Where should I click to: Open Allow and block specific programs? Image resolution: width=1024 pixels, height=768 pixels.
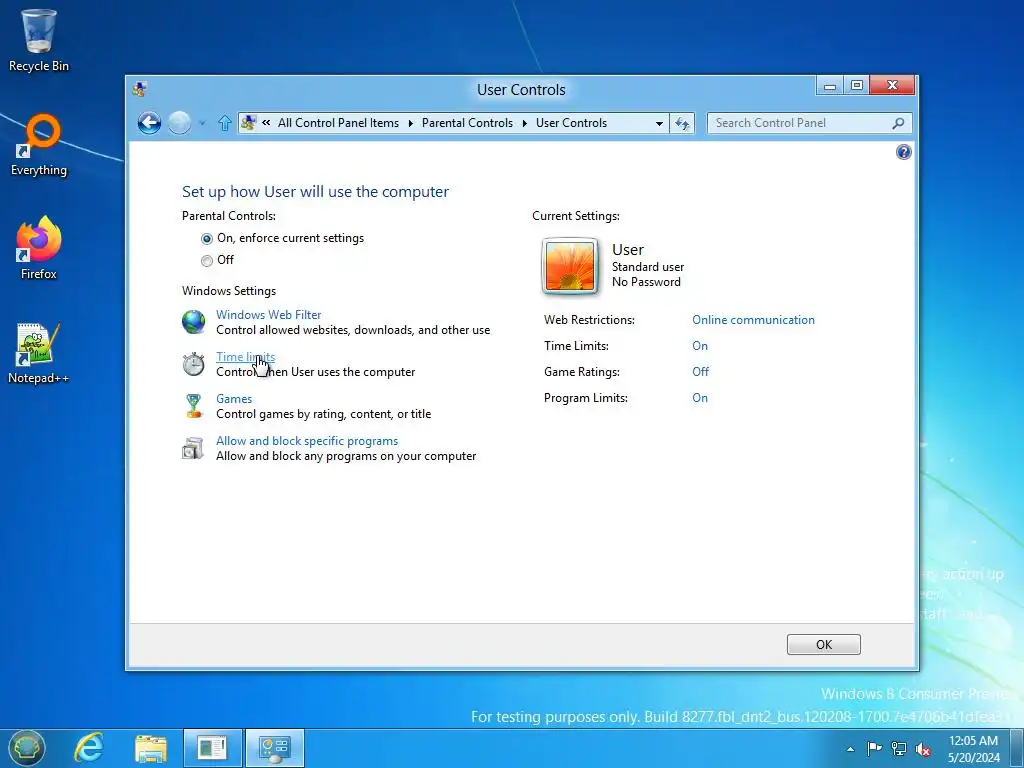[x=307, y=441]
